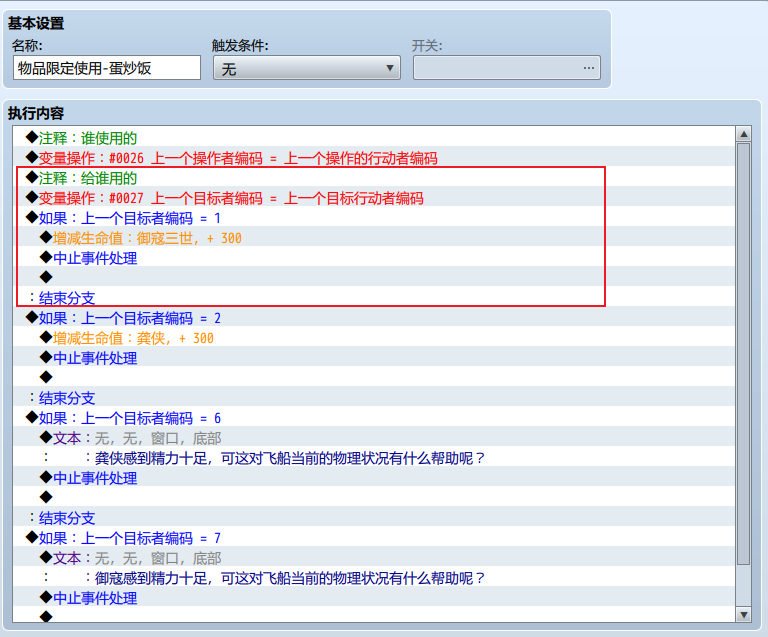Select 中止事件处理 under the = 1 branch
This screenshot has width=768, height=637.
(x=374, y=257)
